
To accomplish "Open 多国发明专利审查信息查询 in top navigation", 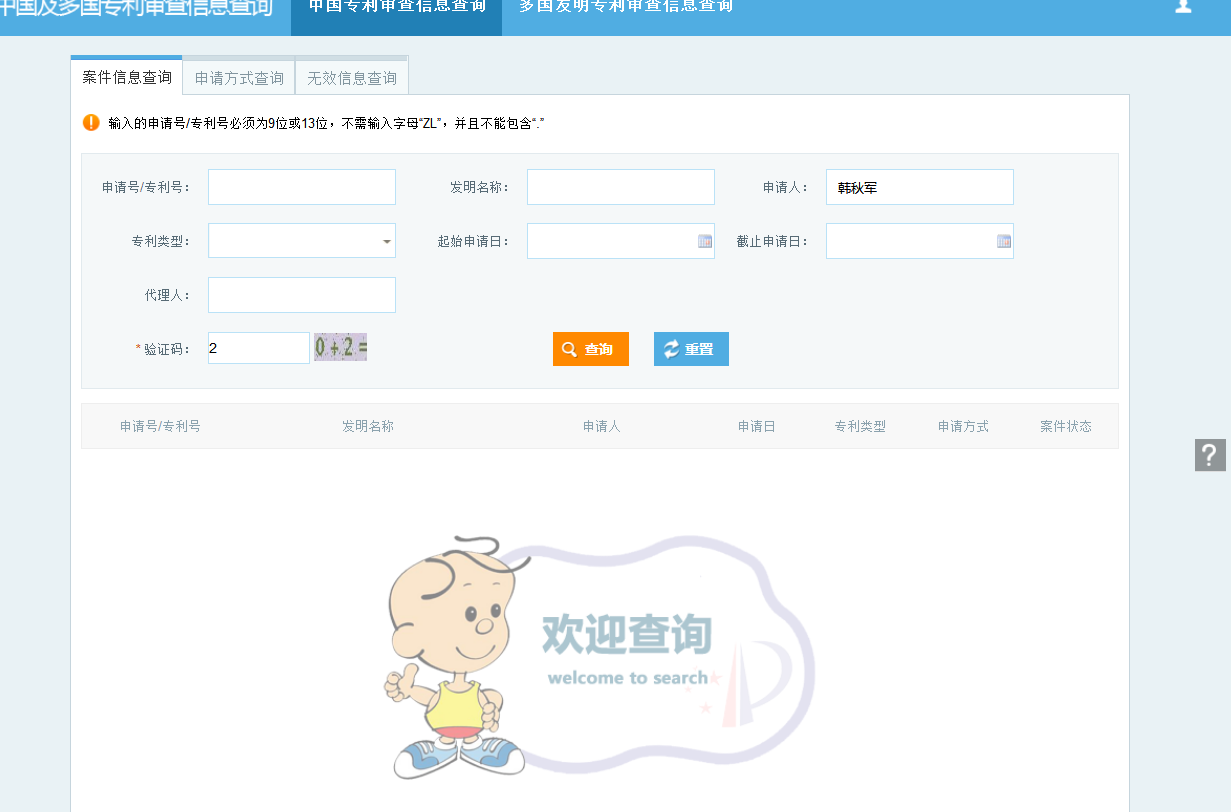I will click(626, 7).
